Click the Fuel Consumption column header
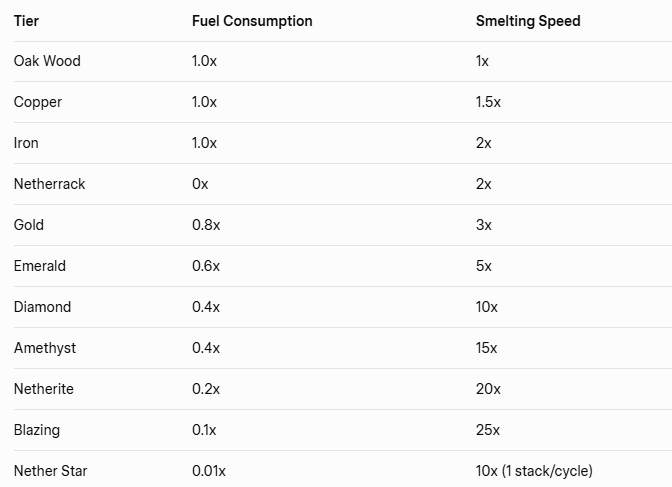Viewport: 672px width, 487px height. pyautogui.click(x=252, y=21)
